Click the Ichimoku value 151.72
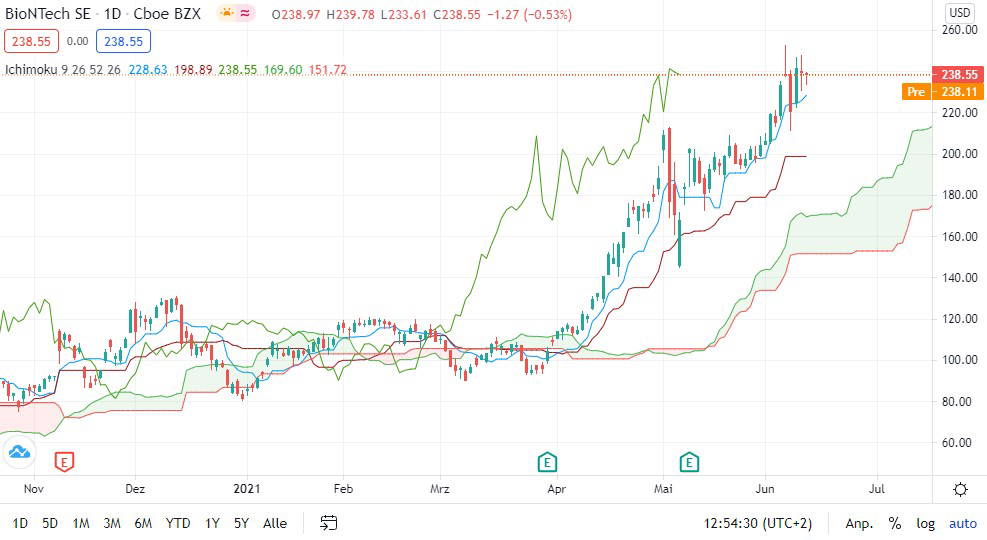 point(327,69)
